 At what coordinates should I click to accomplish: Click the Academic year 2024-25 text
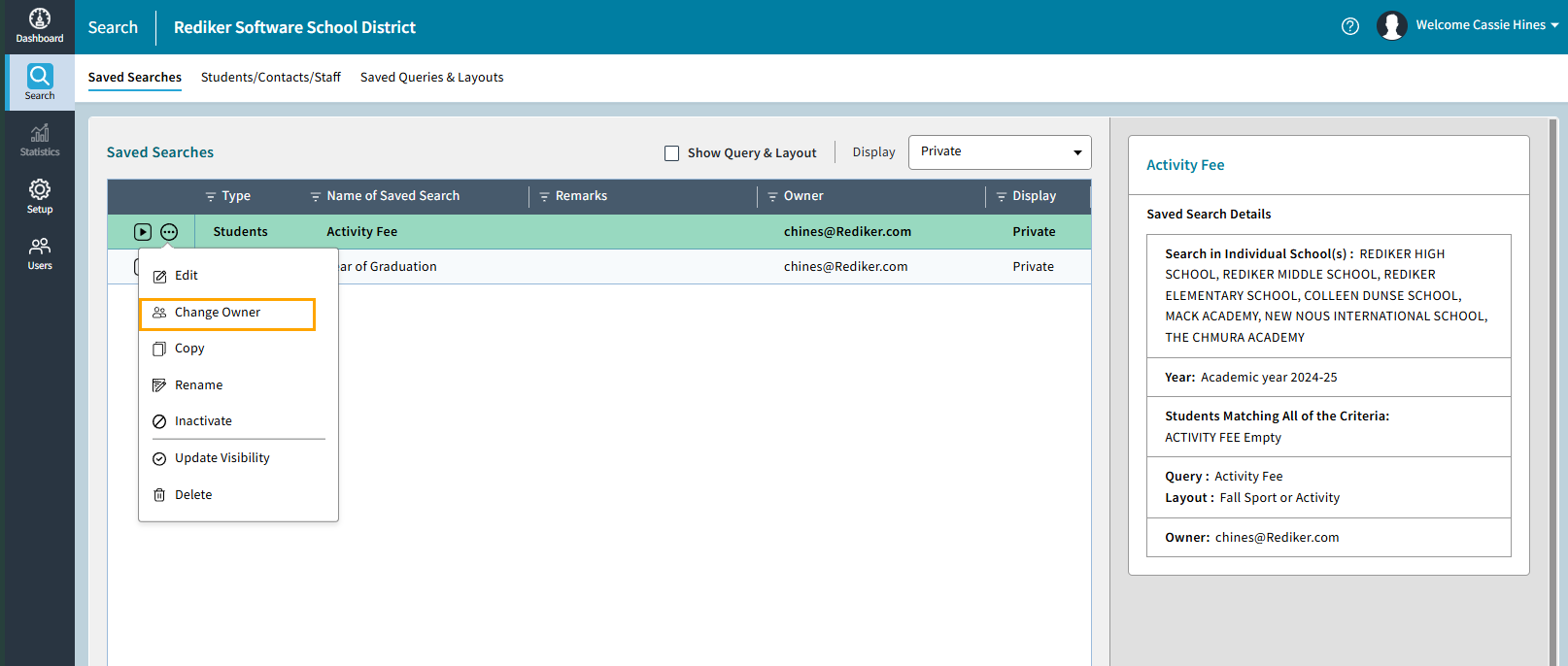tap(1269, 378)
